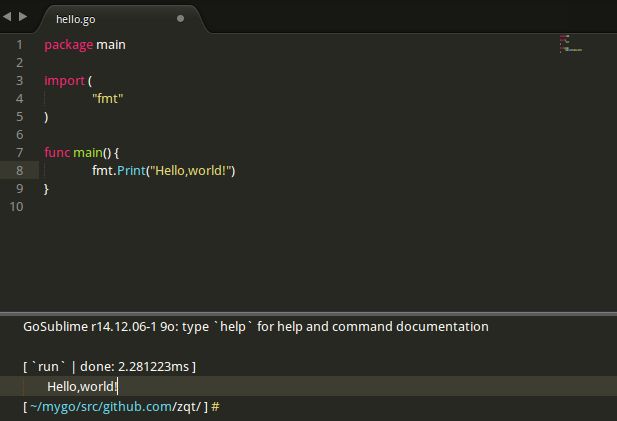617x421 pixels.
Task: Click line number 6 in gutter
Action: click(19, 135)
